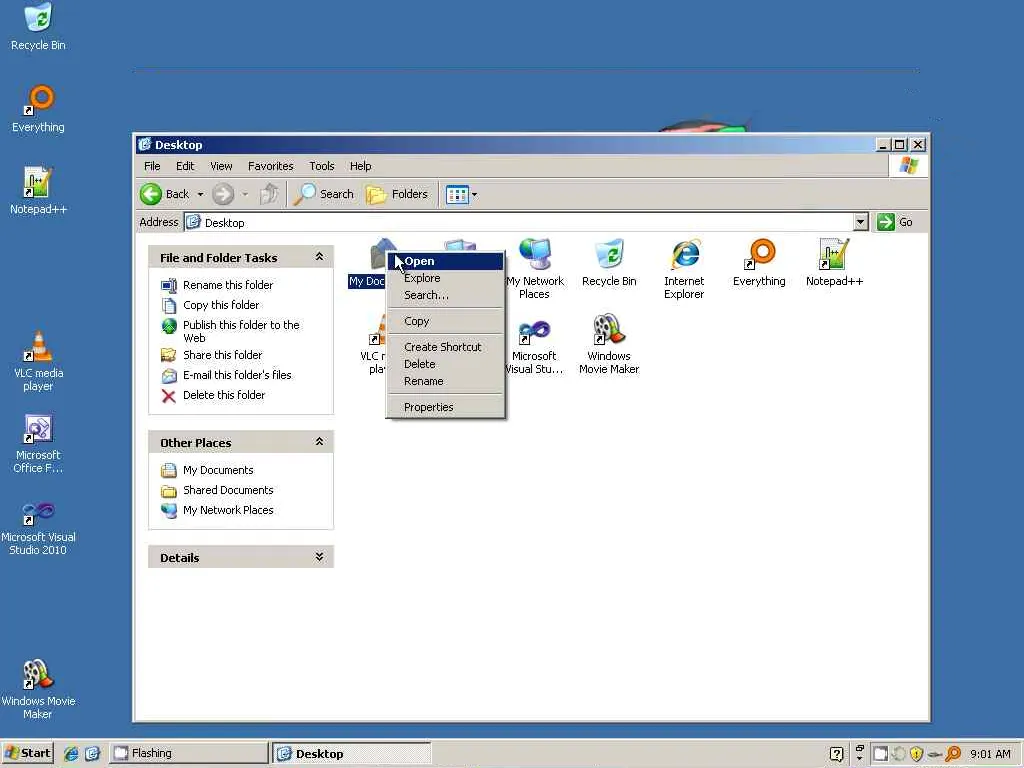Open the Search pane from toolbar
Screen dimensions: 1024x768
point(324,194)
